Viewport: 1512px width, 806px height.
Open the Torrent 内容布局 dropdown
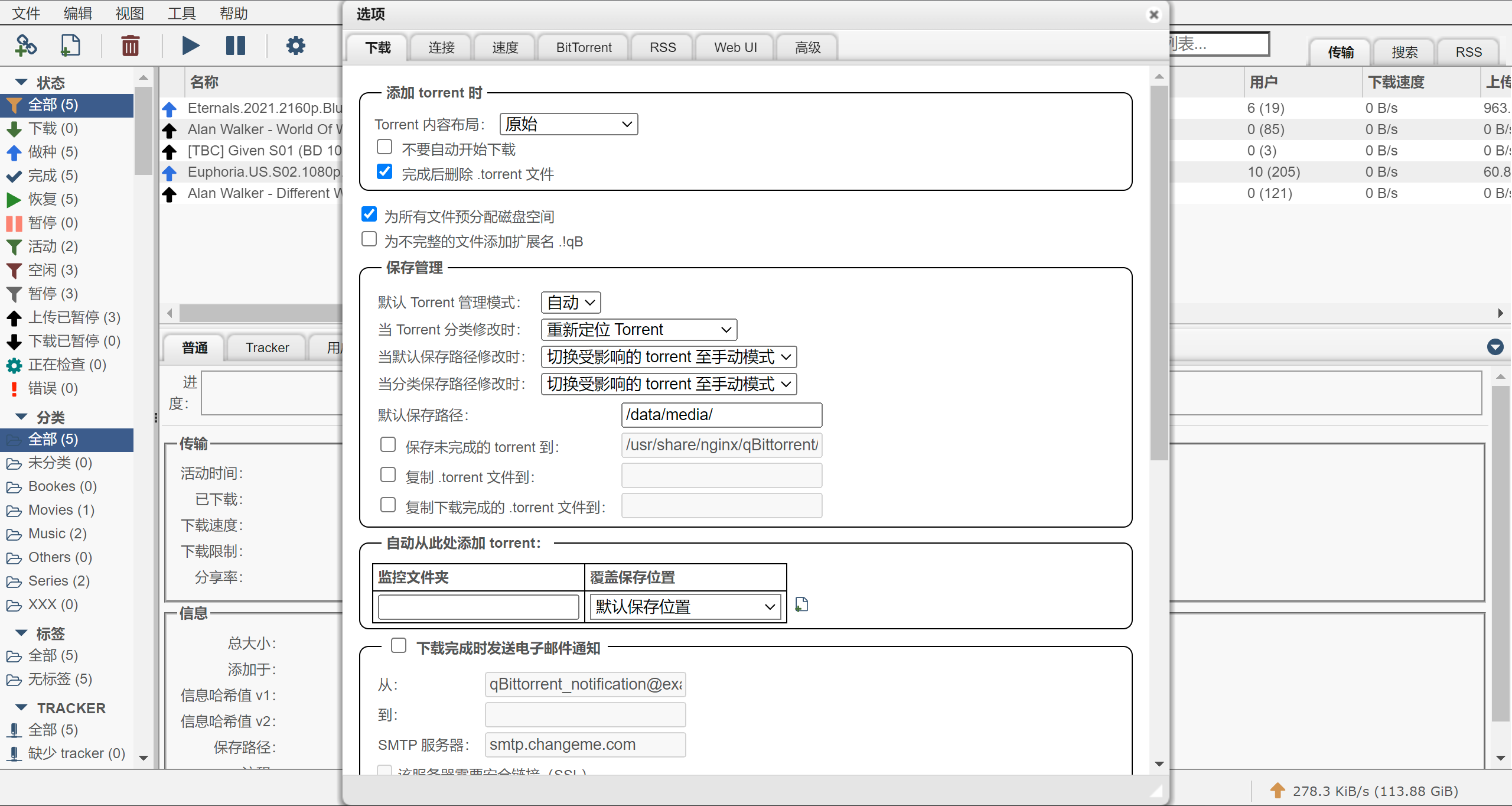click(568, 123)
